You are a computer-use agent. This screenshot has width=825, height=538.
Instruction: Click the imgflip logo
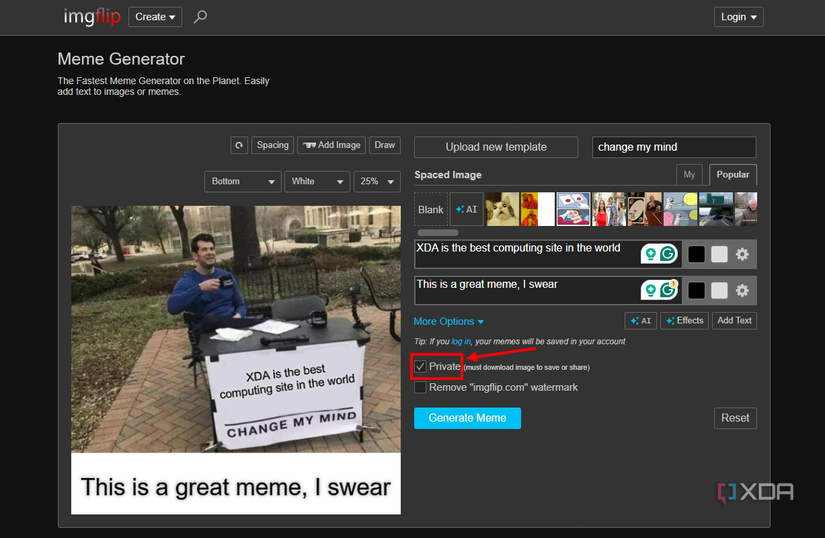click(x=92, y=17)
